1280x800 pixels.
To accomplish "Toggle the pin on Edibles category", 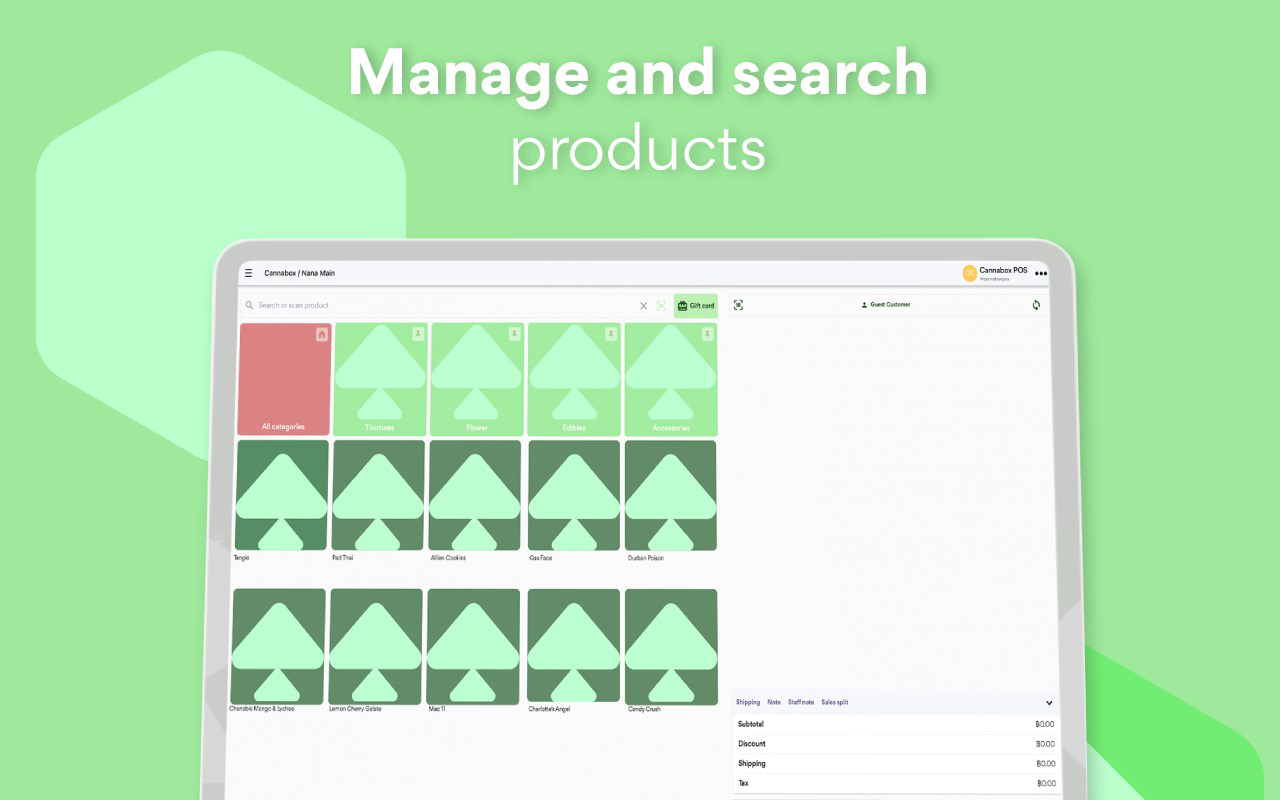I will click(x=610, y=334).
